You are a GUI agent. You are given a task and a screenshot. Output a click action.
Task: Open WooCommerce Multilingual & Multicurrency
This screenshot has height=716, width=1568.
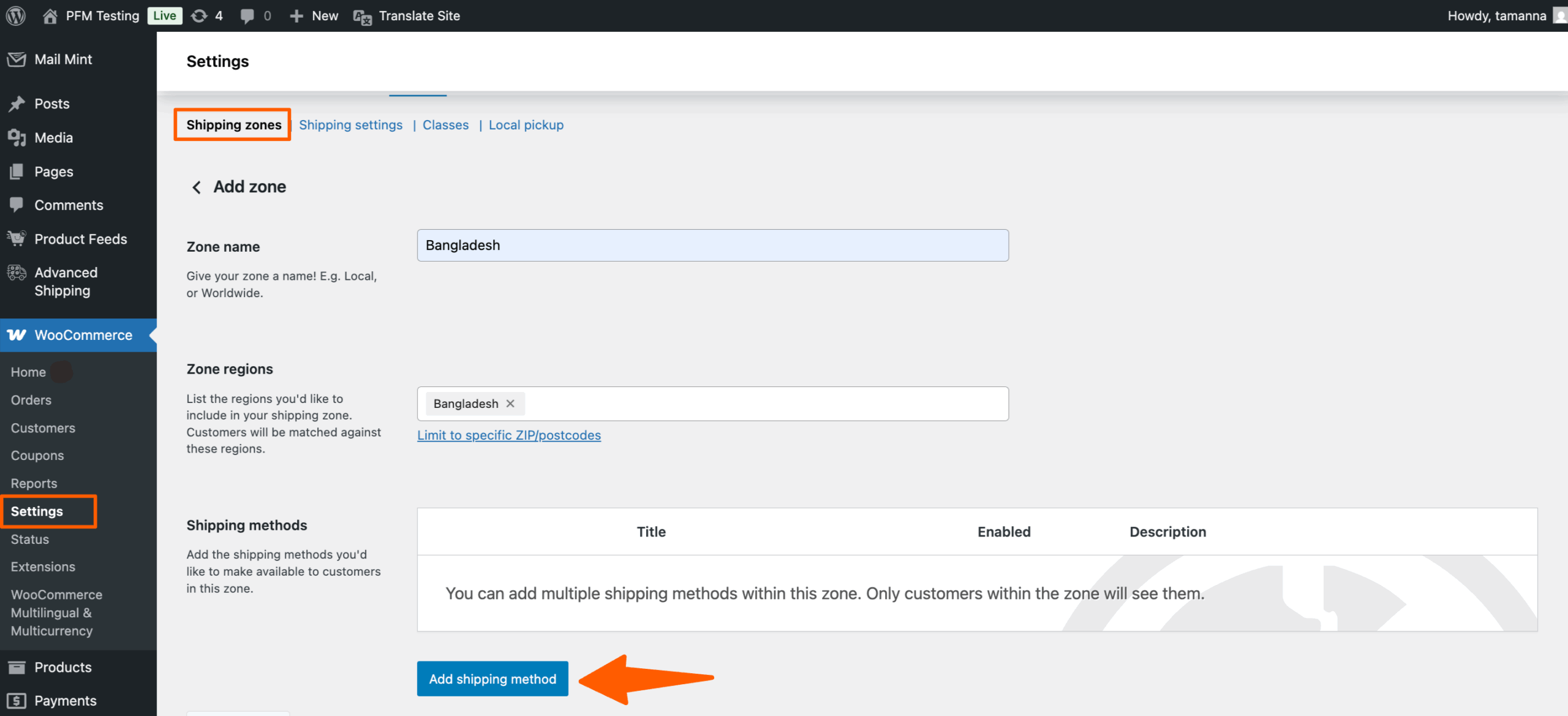click(56, 612)
